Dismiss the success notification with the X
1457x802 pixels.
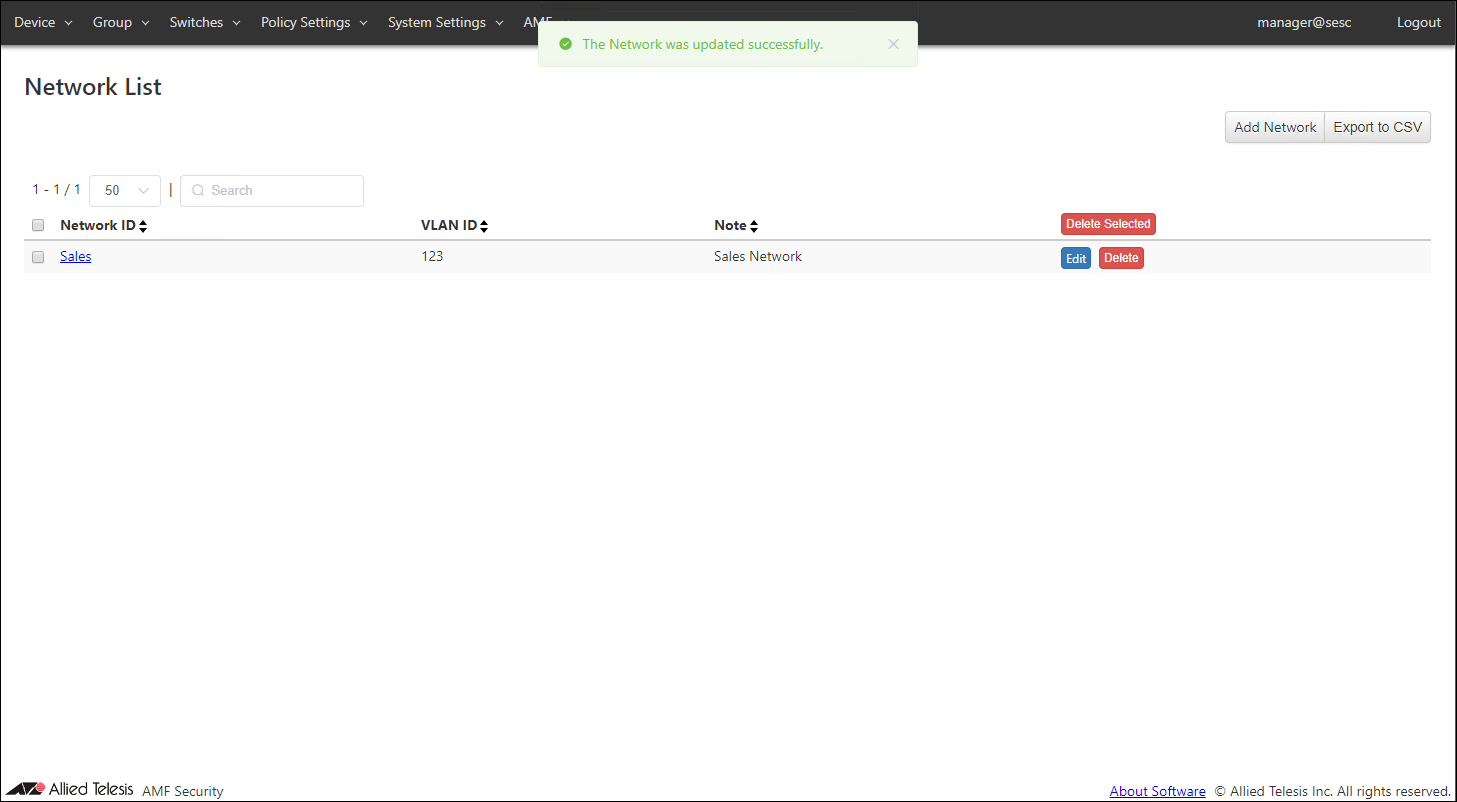tap(893, 44)
